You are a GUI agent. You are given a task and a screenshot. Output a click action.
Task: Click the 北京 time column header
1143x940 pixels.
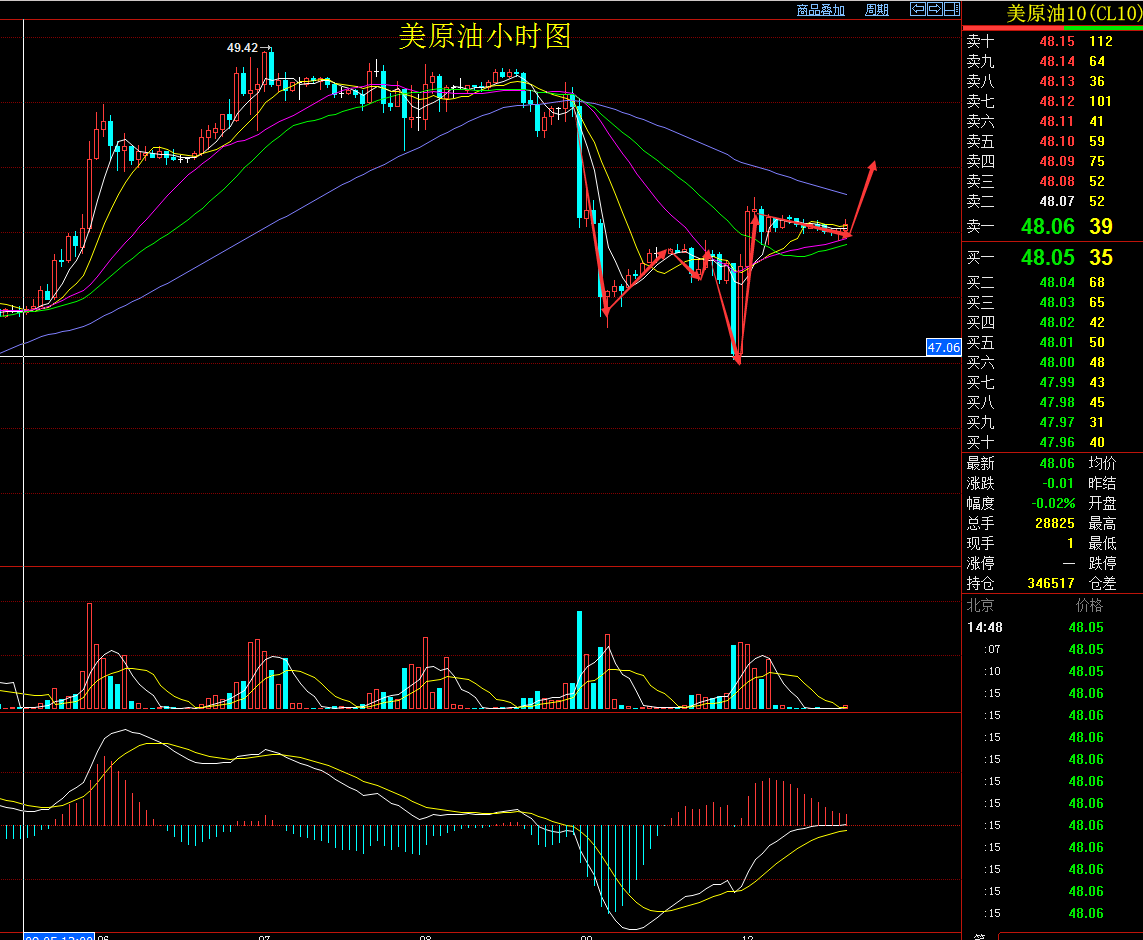pos(980,605)
